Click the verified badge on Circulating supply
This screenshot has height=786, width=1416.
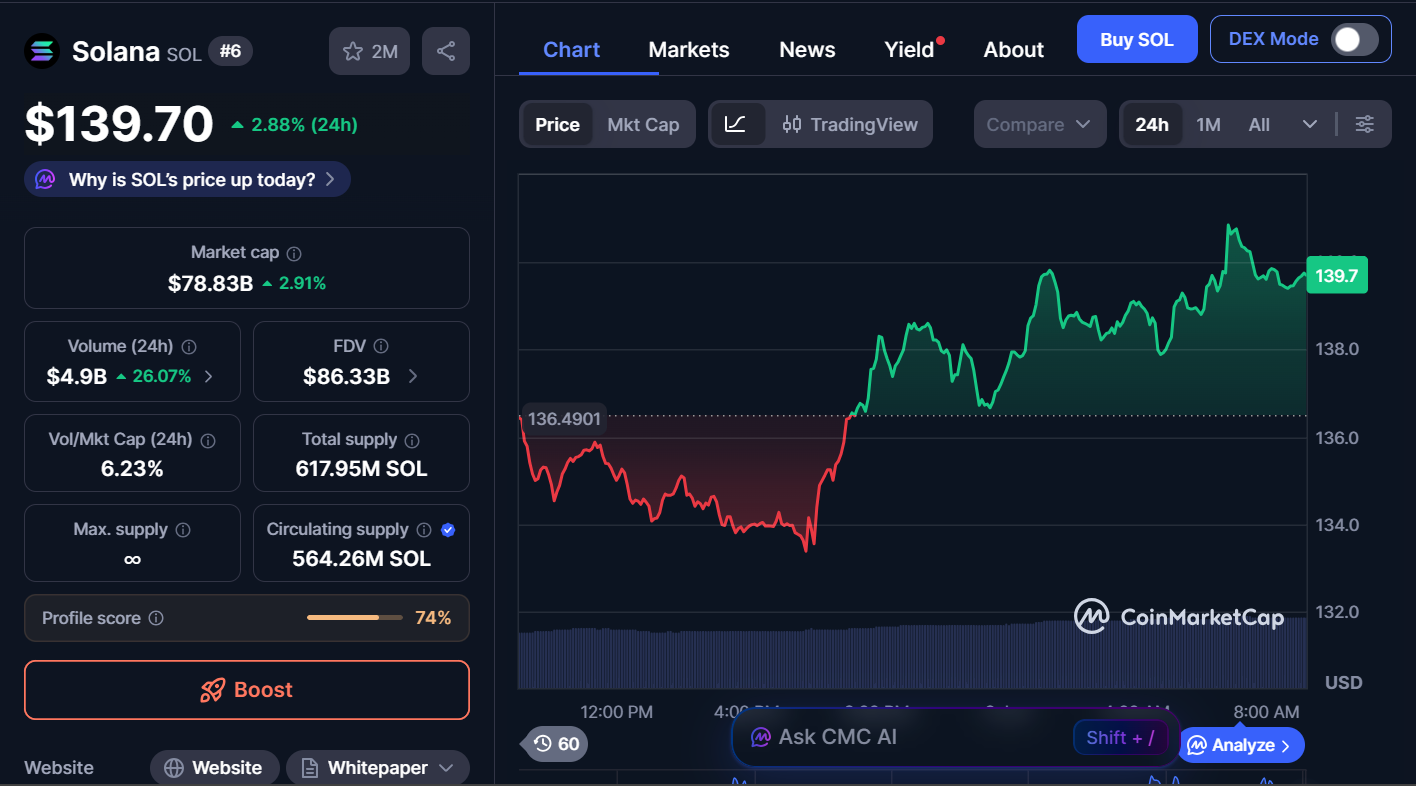point(448,529)
